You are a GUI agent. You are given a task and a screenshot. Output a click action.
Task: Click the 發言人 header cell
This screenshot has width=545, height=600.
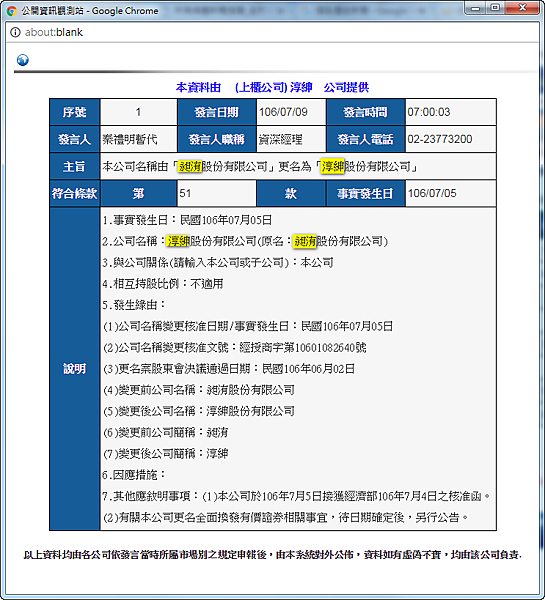tap(75, 139)
